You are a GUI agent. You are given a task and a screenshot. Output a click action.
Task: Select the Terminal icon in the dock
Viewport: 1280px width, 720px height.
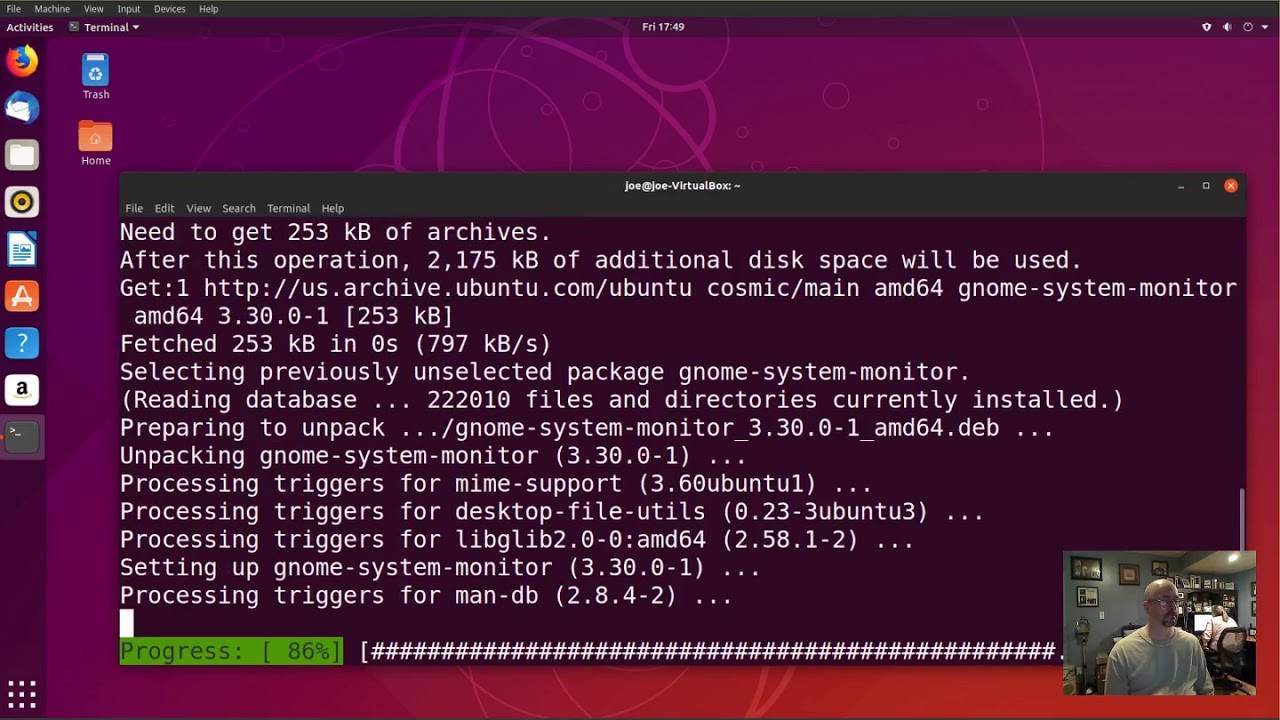(22, 437)
